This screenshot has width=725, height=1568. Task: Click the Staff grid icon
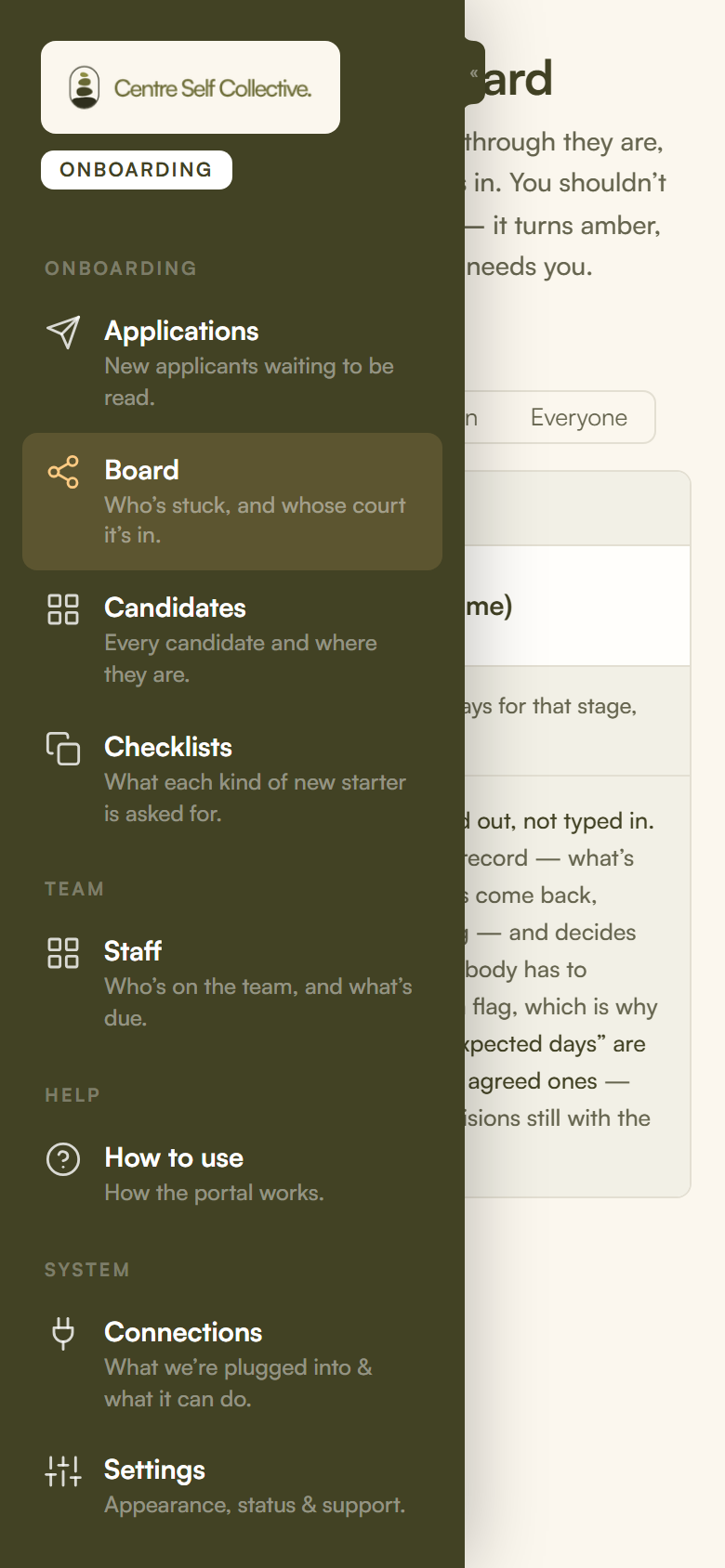[x=63, y=953]
